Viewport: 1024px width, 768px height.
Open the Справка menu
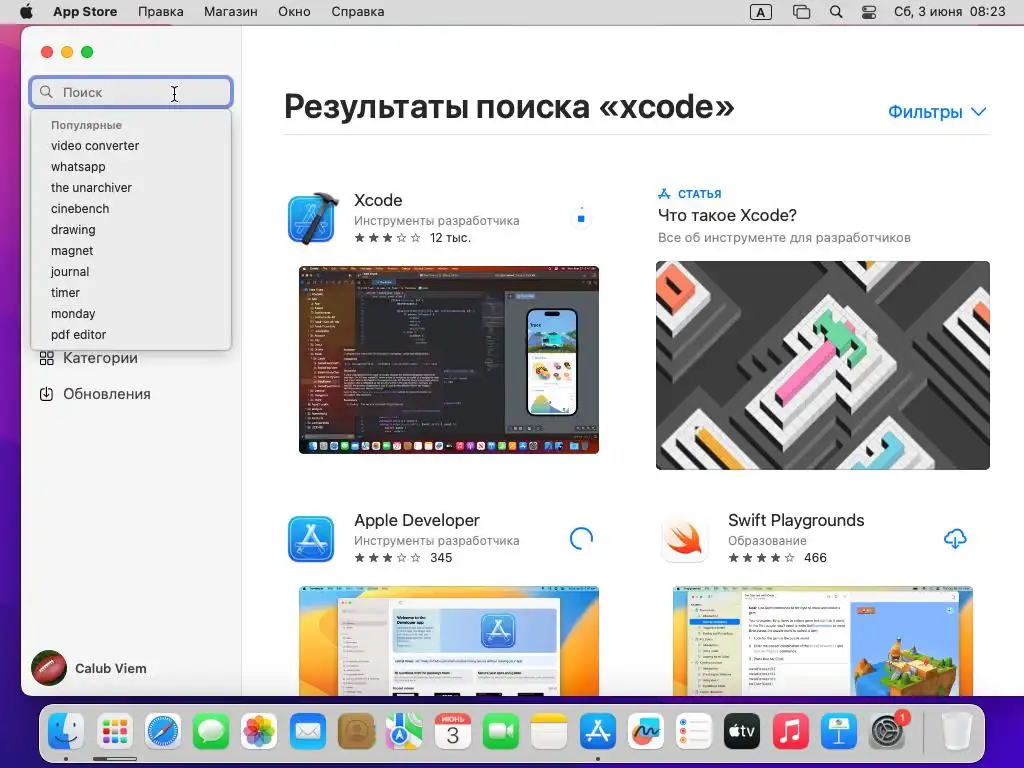click(x=357, y=12)
